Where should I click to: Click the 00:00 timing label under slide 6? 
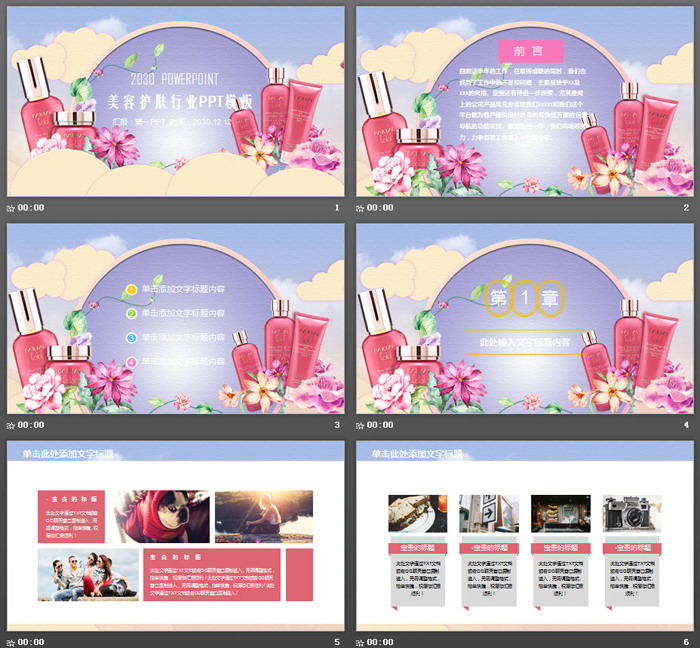381,641
